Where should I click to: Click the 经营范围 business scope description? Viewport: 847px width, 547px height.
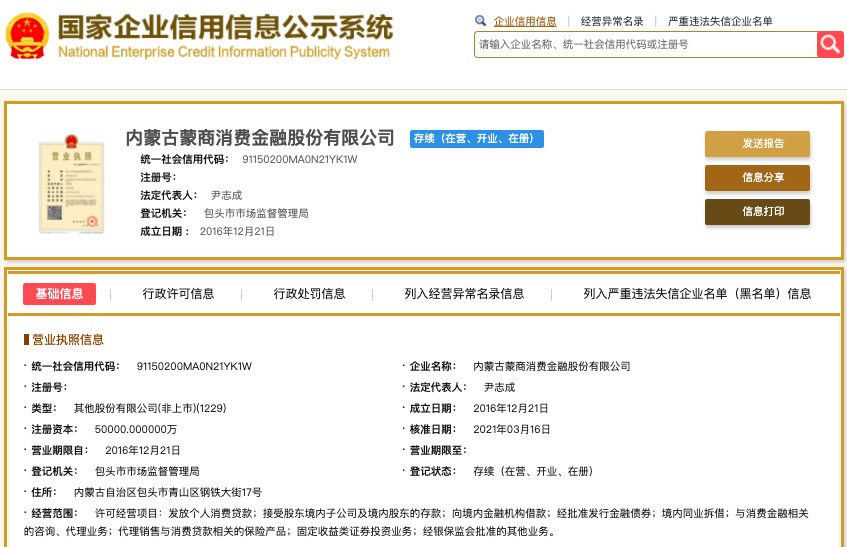[416, 522]
